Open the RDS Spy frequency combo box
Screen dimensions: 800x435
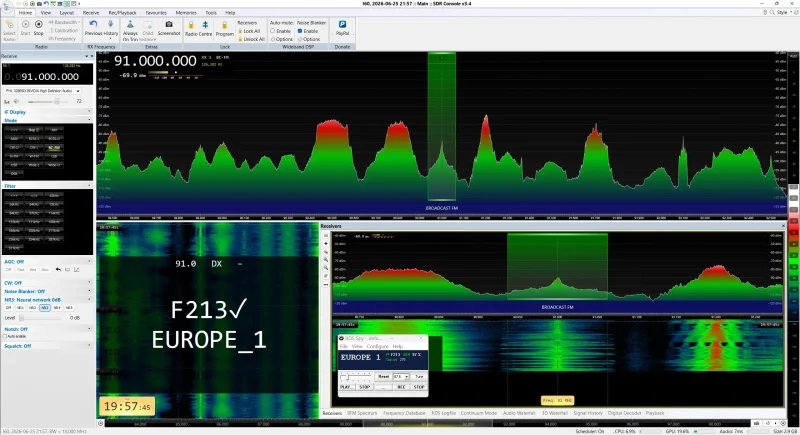coord(401,376)
